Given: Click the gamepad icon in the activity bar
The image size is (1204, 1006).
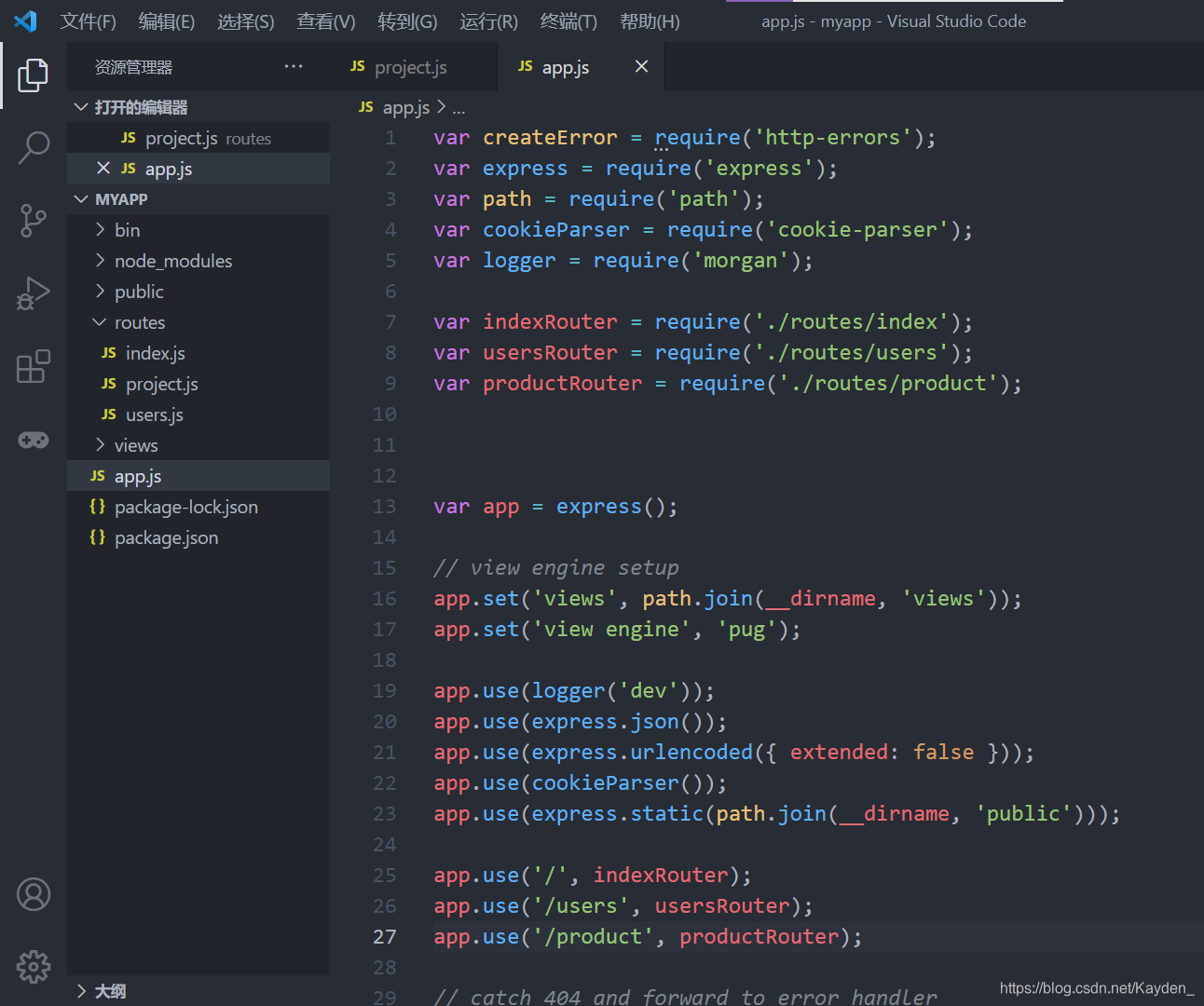Looking at the screenshot, I should (x=33, y=440).
